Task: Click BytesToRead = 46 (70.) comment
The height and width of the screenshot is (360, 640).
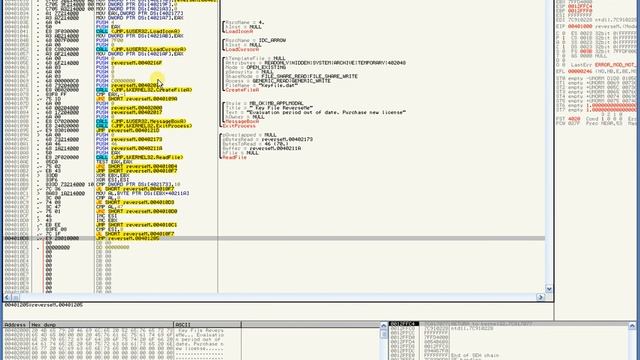Action: 257,144
